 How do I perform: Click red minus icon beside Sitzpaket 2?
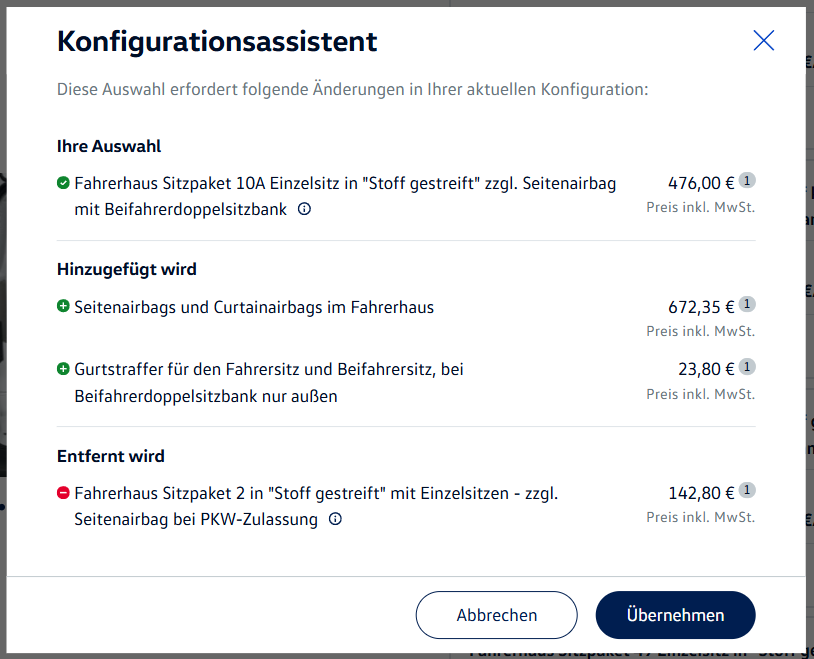click(63, 493)
